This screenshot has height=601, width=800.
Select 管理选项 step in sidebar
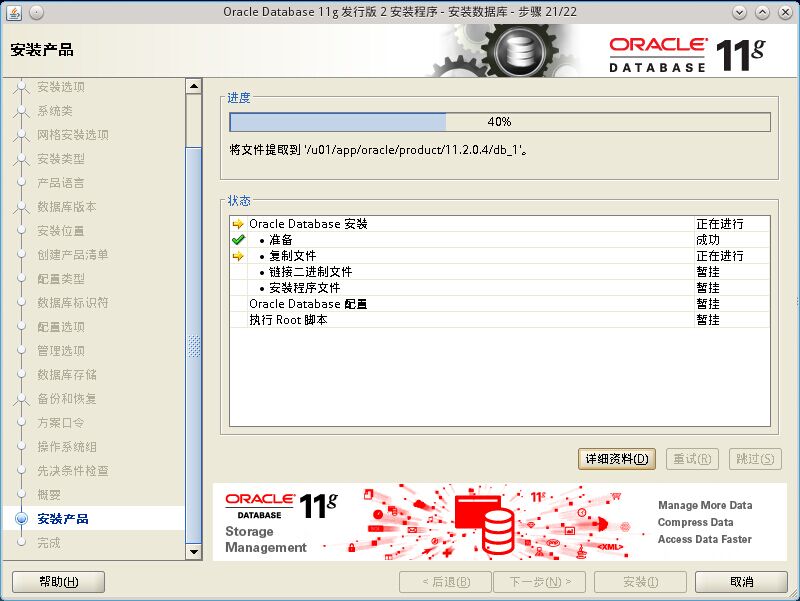61,350
